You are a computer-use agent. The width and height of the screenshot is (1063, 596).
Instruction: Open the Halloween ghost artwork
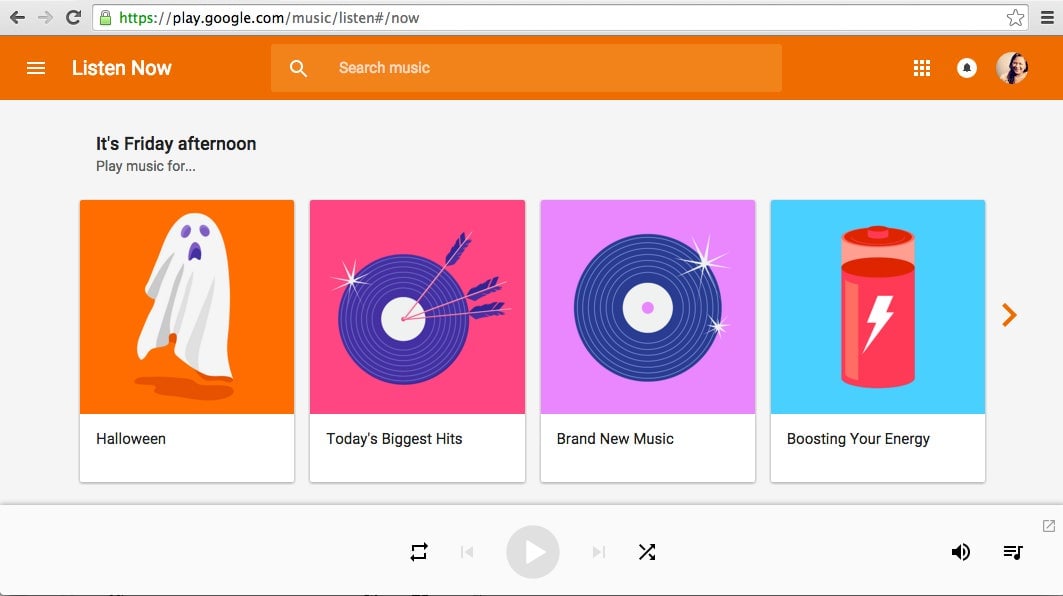(187, 306)
